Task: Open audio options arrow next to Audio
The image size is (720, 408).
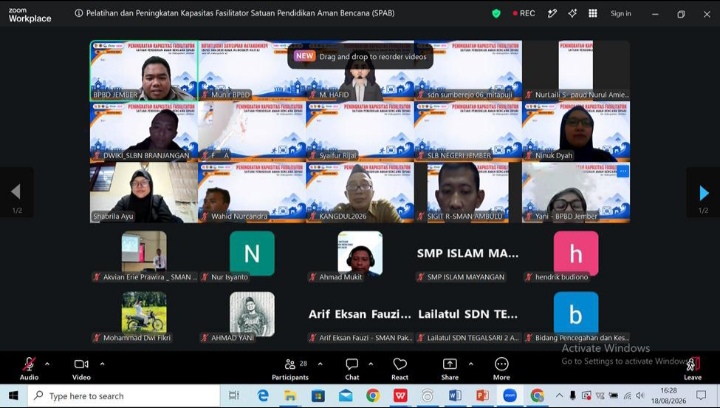Action: coord(47,364)
